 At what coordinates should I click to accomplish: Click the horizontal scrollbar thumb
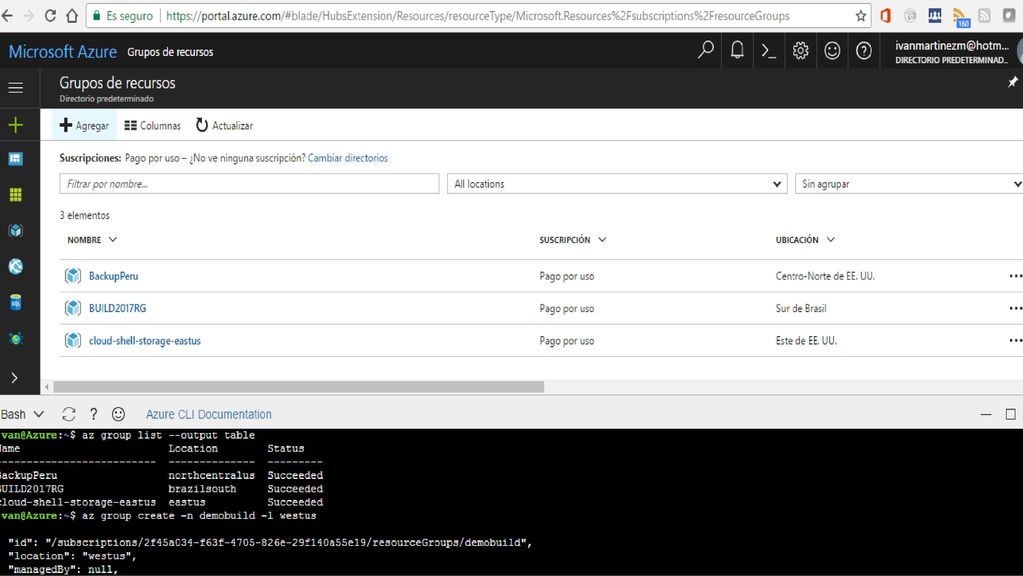(299, 387)
